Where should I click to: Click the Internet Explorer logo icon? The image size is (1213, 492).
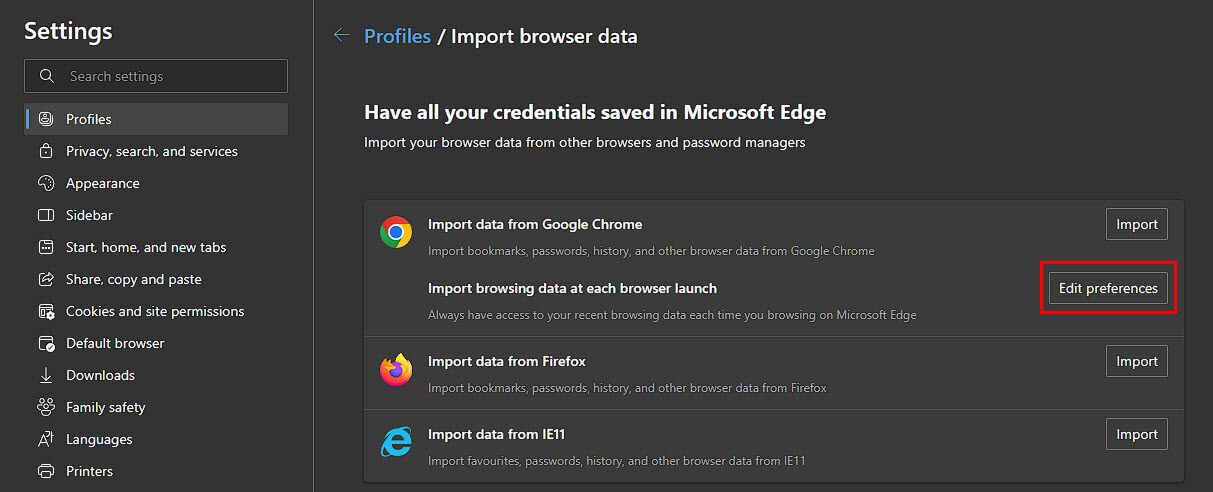coord(396,442)
